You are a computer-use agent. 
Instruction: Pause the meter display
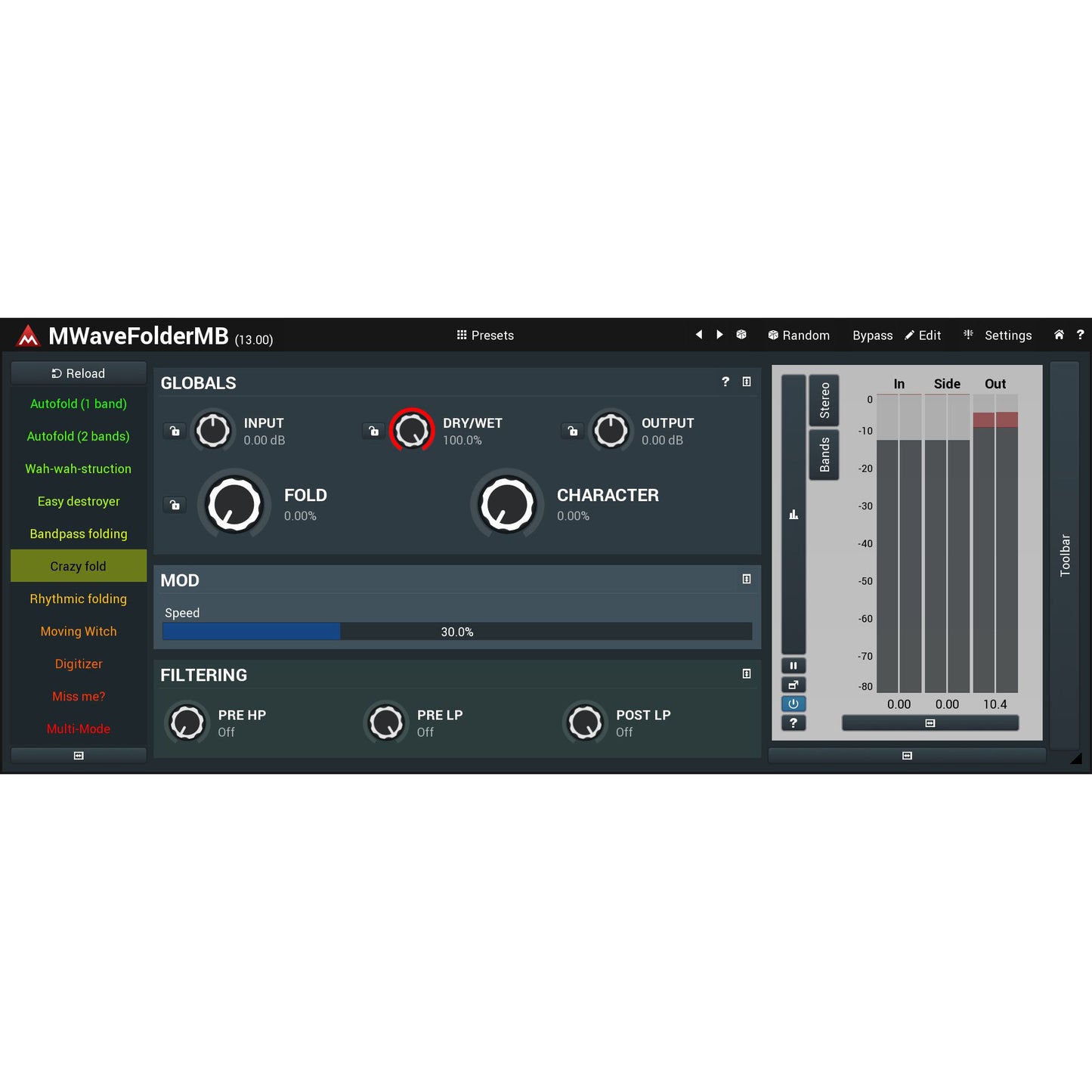point(793,666)
